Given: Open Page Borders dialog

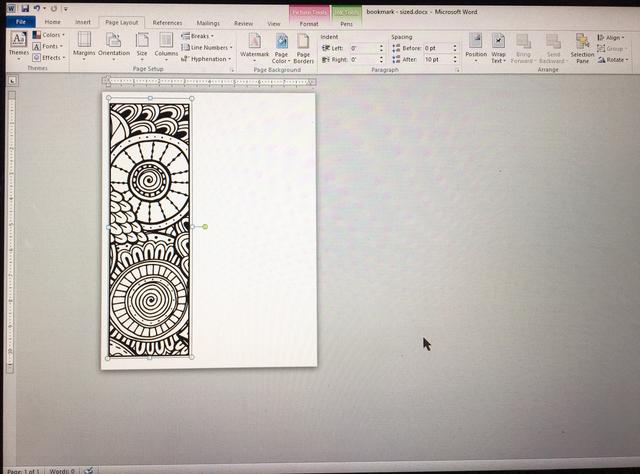Looking at the screenshot, I should [x=303, y=48].
